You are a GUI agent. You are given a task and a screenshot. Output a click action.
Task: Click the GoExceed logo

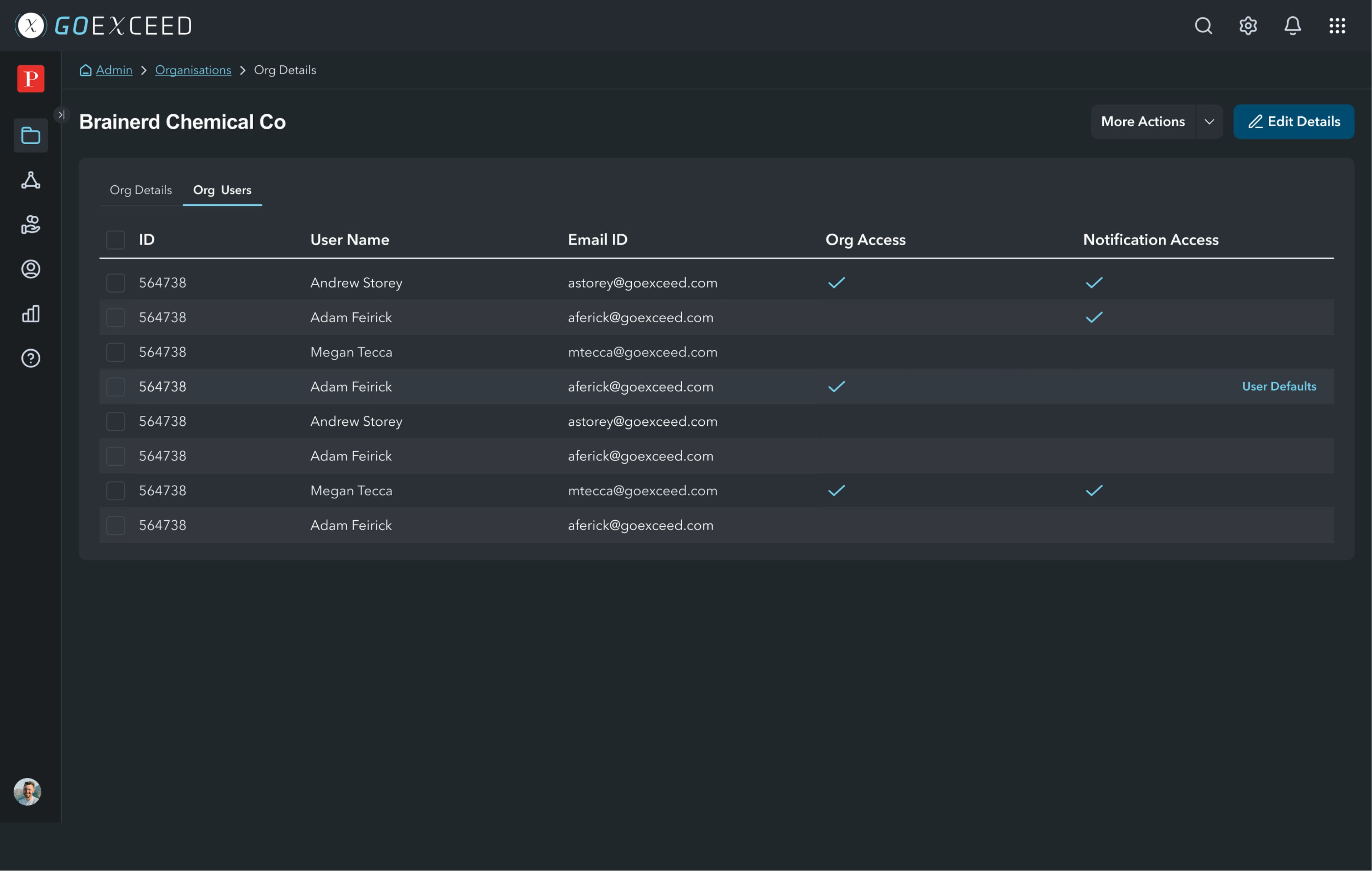[x=104, y=26]
